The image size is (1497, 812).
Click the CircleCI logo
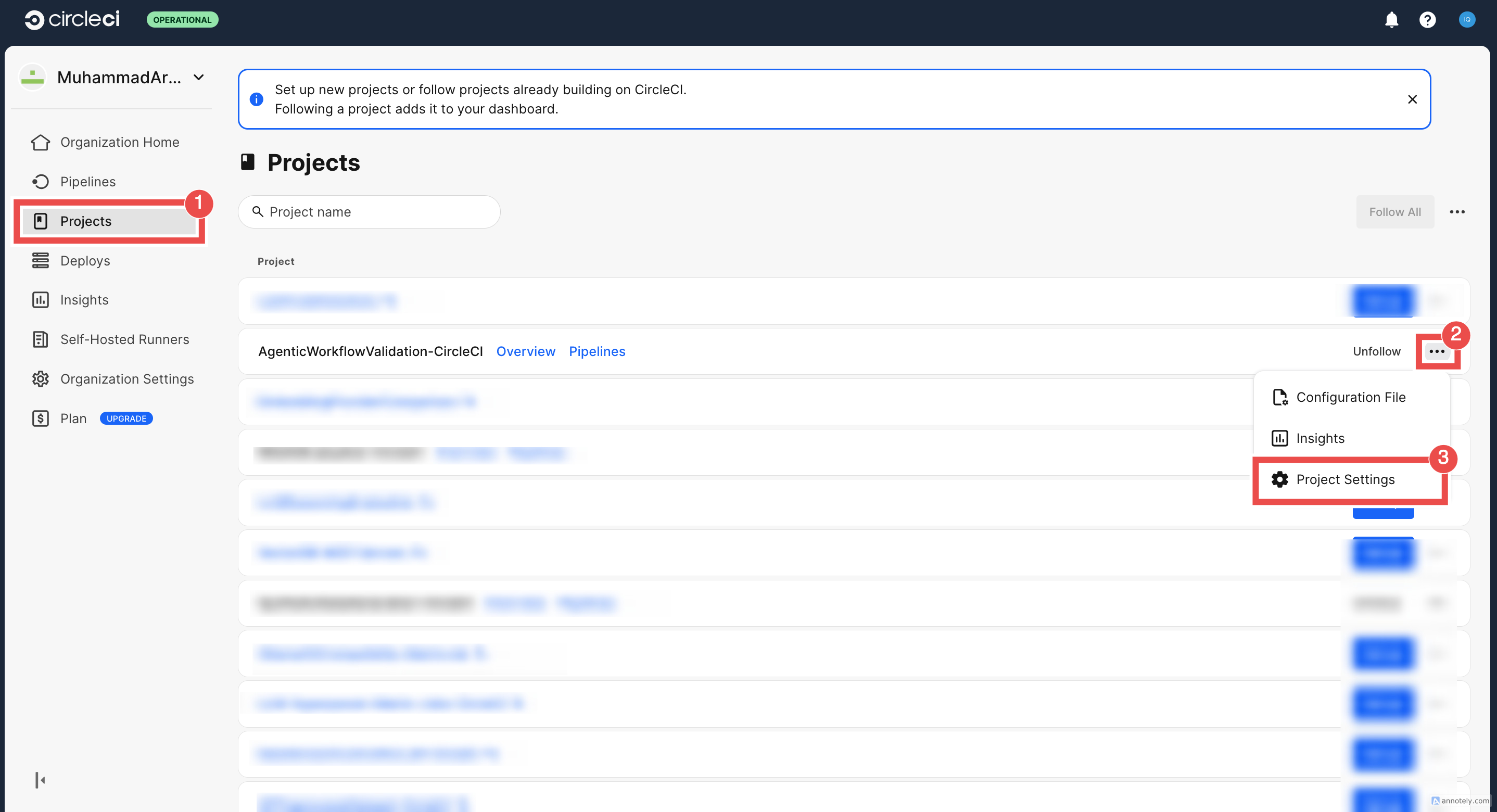click(72, 19)
